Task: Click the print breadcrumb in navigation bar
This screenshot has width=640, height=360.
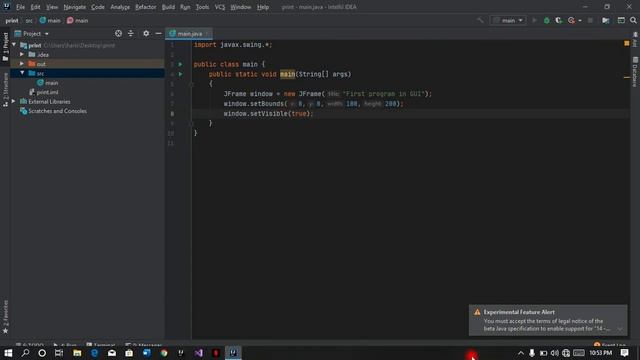Action: [12, 20]
